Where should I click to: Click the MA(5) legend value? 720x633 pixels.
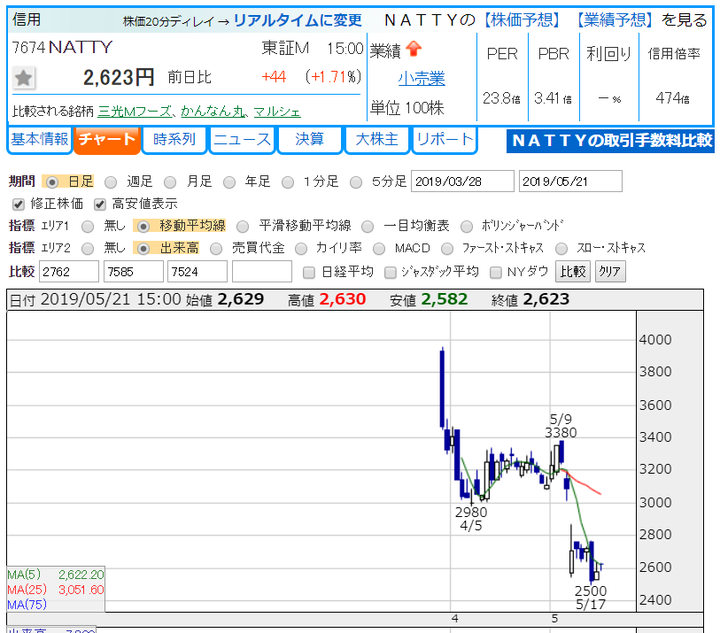(81, 575)
